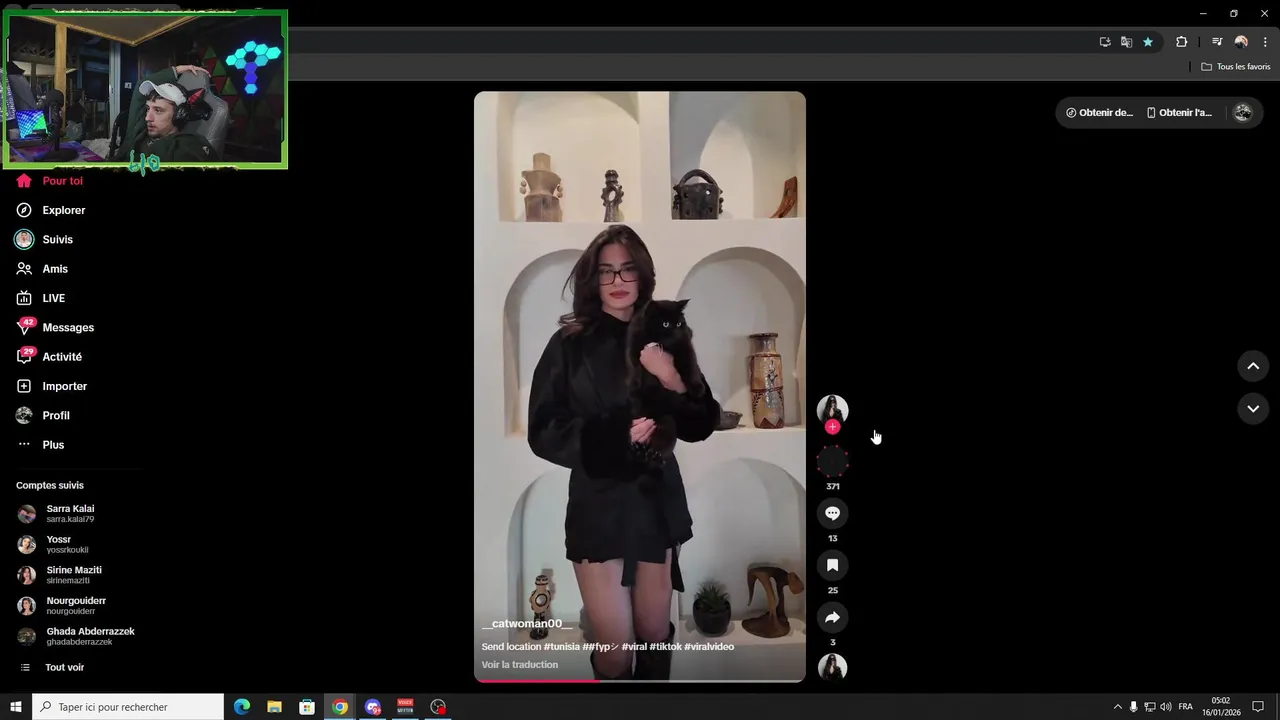Screen dimensions: 1280x720
Task: Open the Pour toi home feed
Action: pos(62,181)
